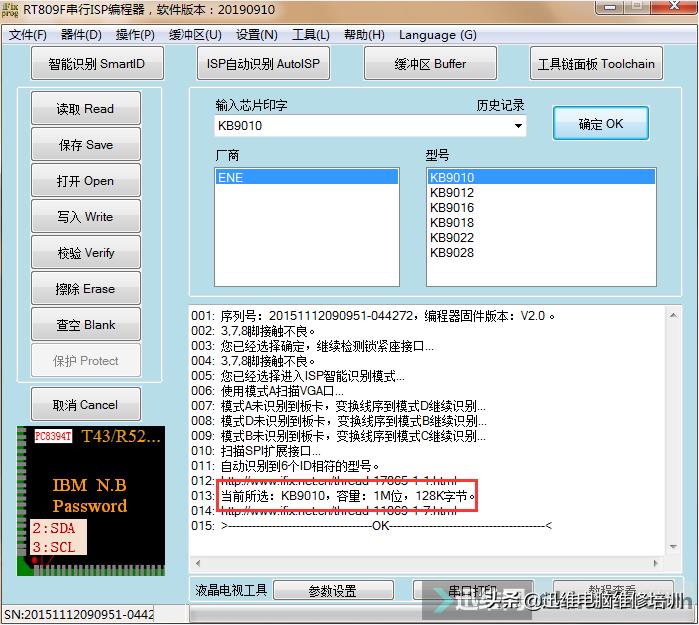
Task: Open the 帮助(H) menu
Action: 364,35
